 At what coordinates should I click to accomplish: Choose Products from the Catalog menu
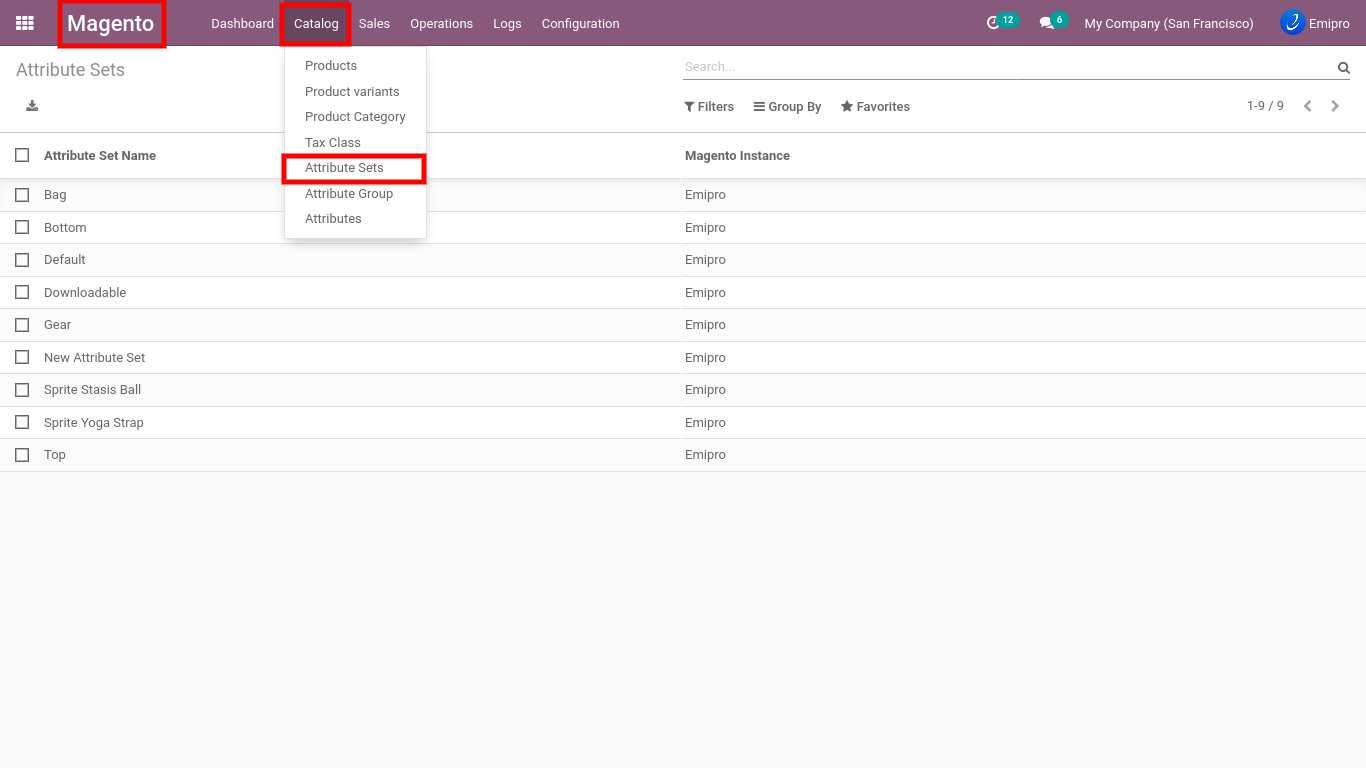tap(355, 65)
